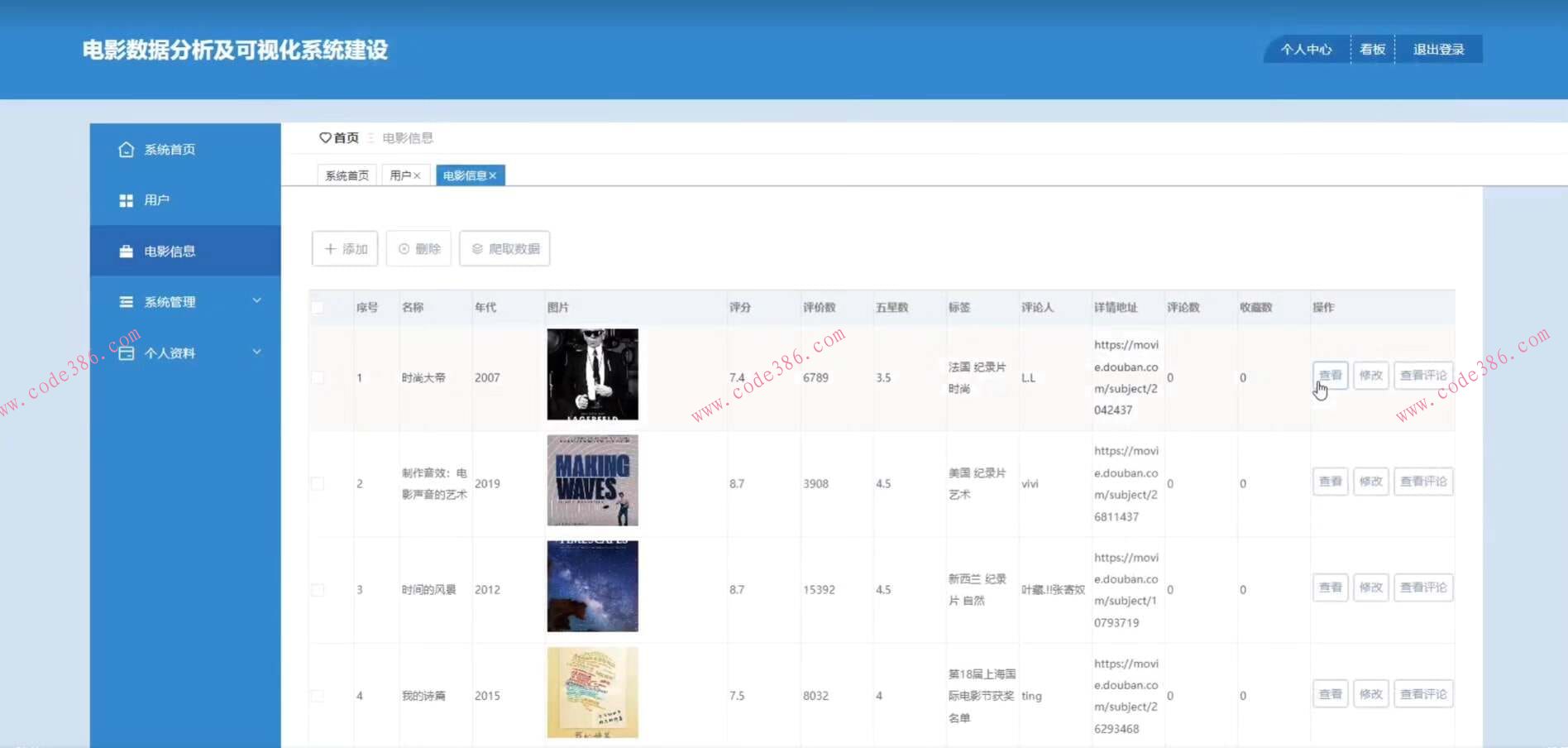
Task: Click the 个人资料 icon in the sidebar
Action: point(126,352)
